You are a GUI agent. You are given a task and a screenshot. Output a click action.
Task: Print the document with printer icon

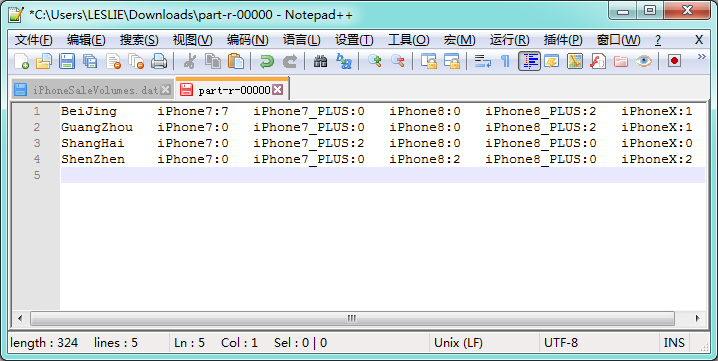tap(159, 61)
